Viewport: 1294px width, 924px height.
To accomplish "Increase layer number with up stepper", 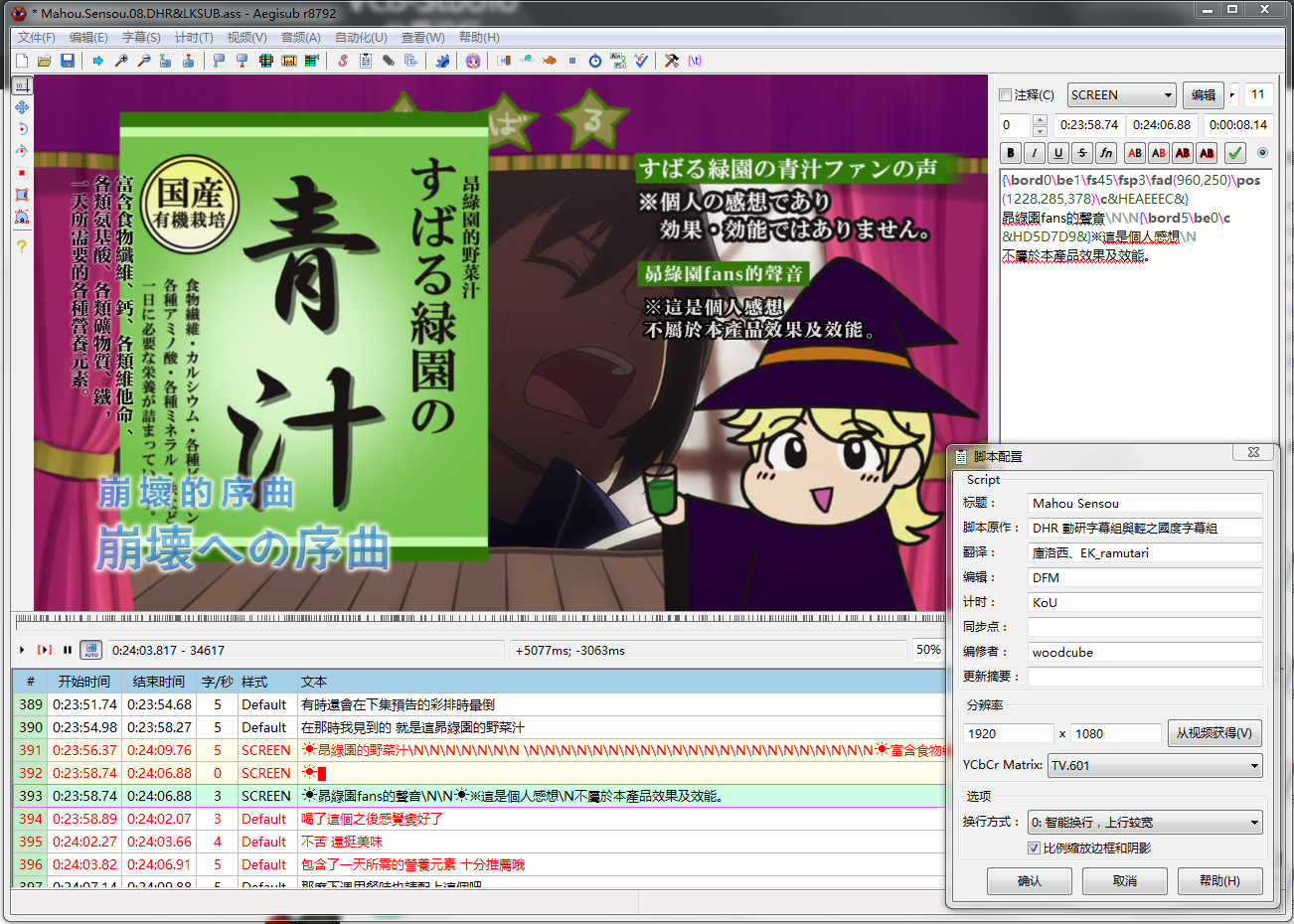I will tap(1040, 120).
